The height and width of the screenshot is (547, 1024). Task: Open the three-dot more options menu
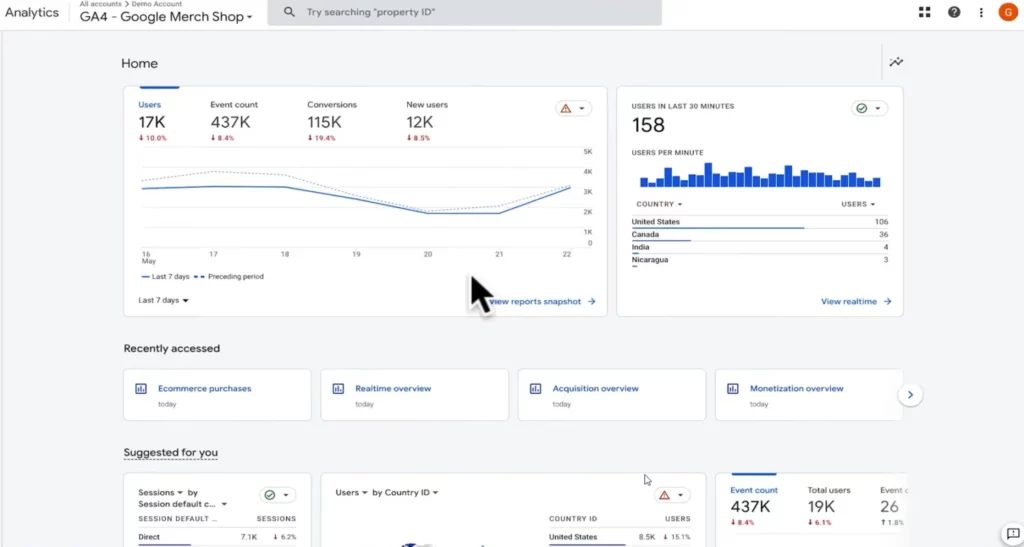coord(981,12)
